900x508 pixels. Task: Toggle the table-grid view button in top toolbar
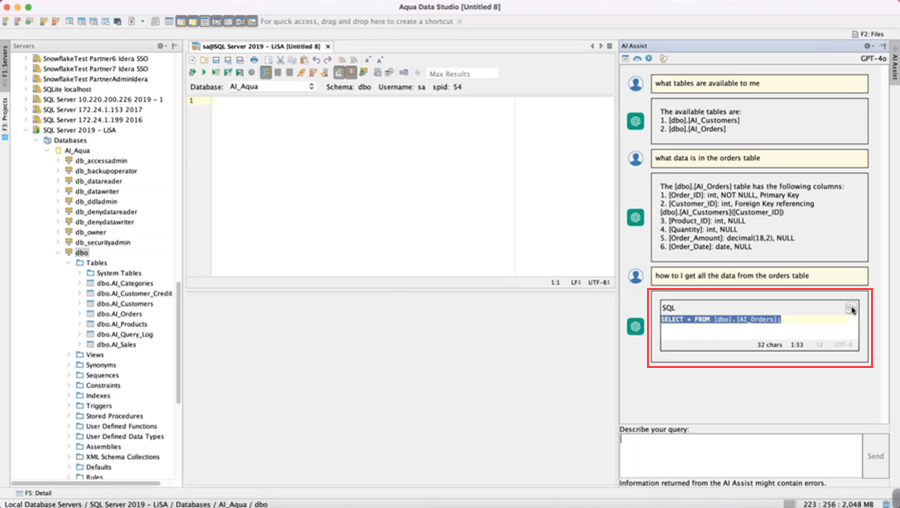pyautogui.click(x=204, y=21)
